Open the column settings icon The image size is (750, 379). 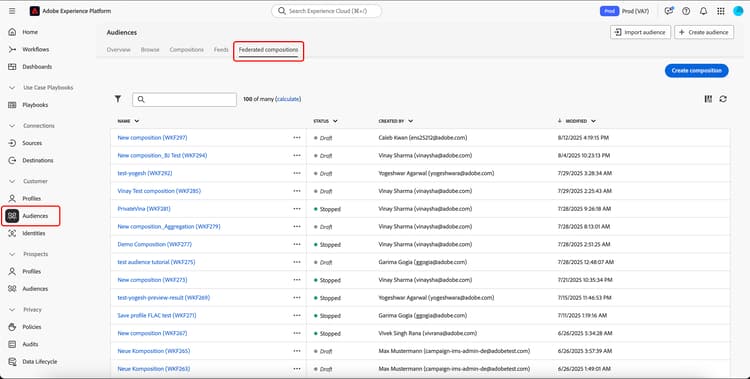pos(708,99)
